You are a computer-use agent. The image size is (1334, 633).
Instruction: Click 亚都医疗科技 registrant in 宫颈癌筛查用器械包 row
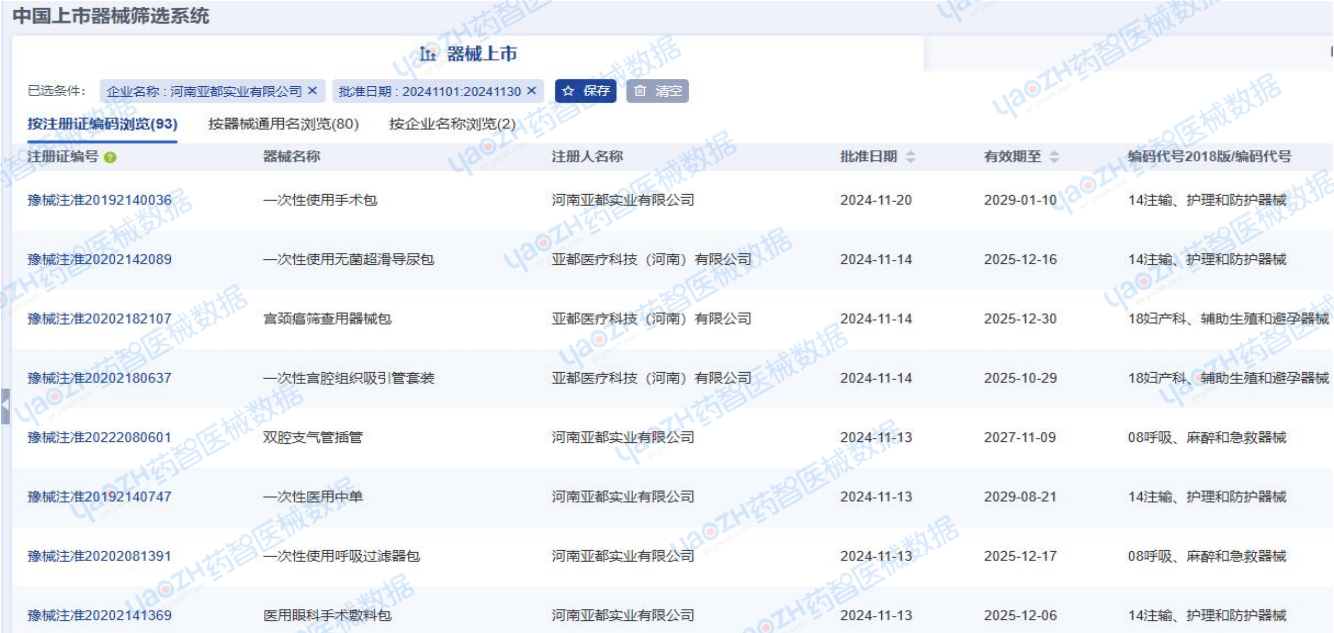(651, 319)
